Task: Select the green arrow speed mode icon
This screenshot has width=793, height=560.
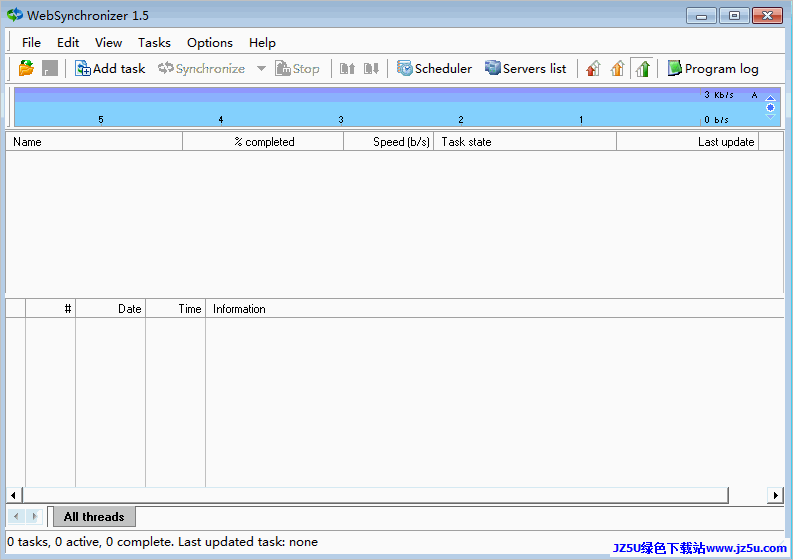Action: (642, 68)
